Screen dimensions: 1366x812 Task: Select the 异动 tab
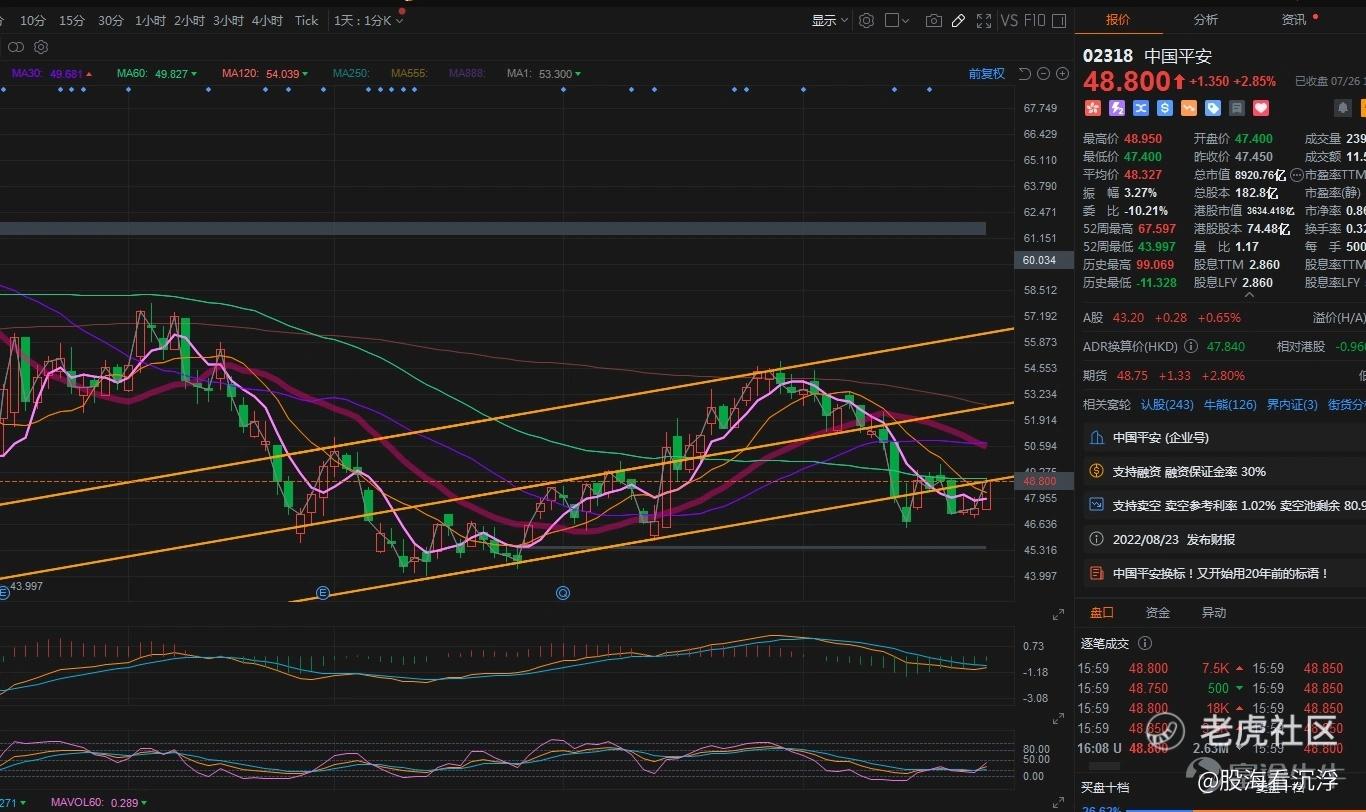(x=1214, y=612)
